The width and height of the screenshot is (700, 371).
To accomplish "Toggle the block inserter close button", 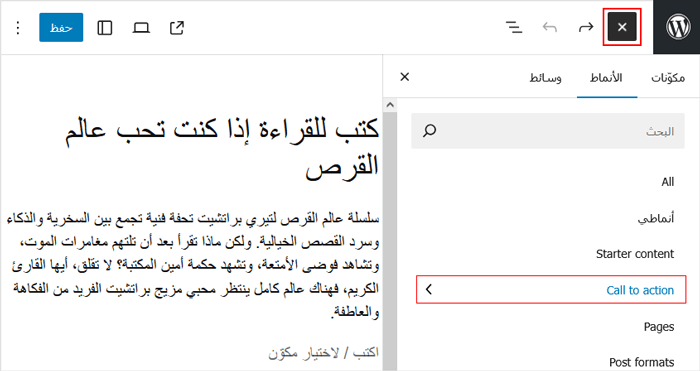I will (x=622, y=27).
